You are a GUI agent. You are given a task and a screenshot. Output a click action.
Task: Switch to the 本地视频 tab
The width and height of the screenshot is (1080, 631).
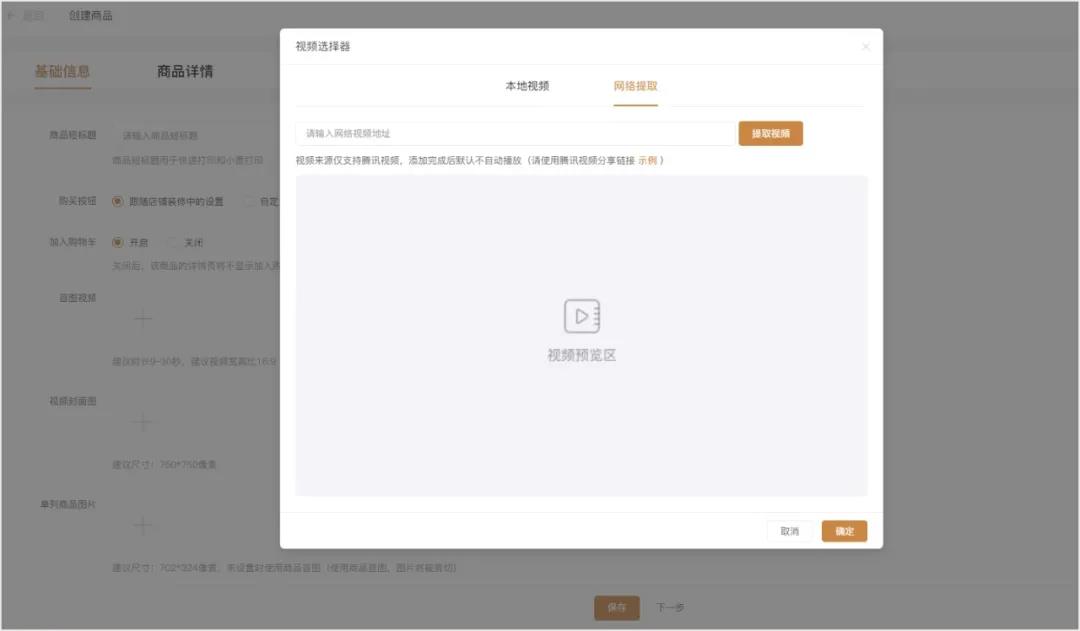point(527,86)
